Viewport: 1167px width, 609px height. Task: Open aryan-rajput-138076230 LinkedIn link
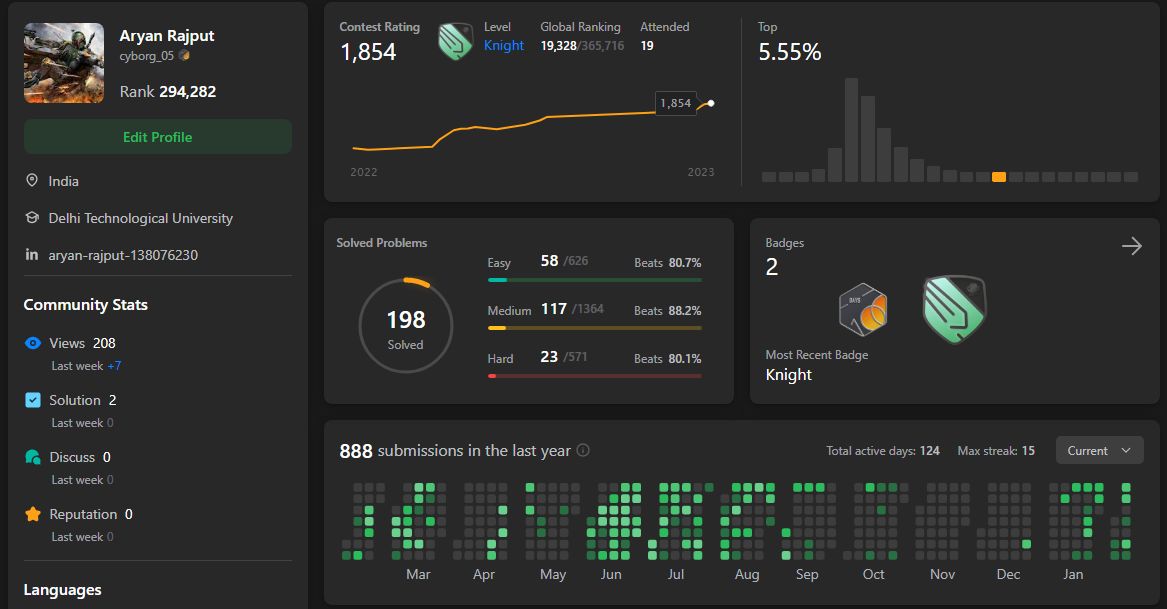[x=123, y=255]
